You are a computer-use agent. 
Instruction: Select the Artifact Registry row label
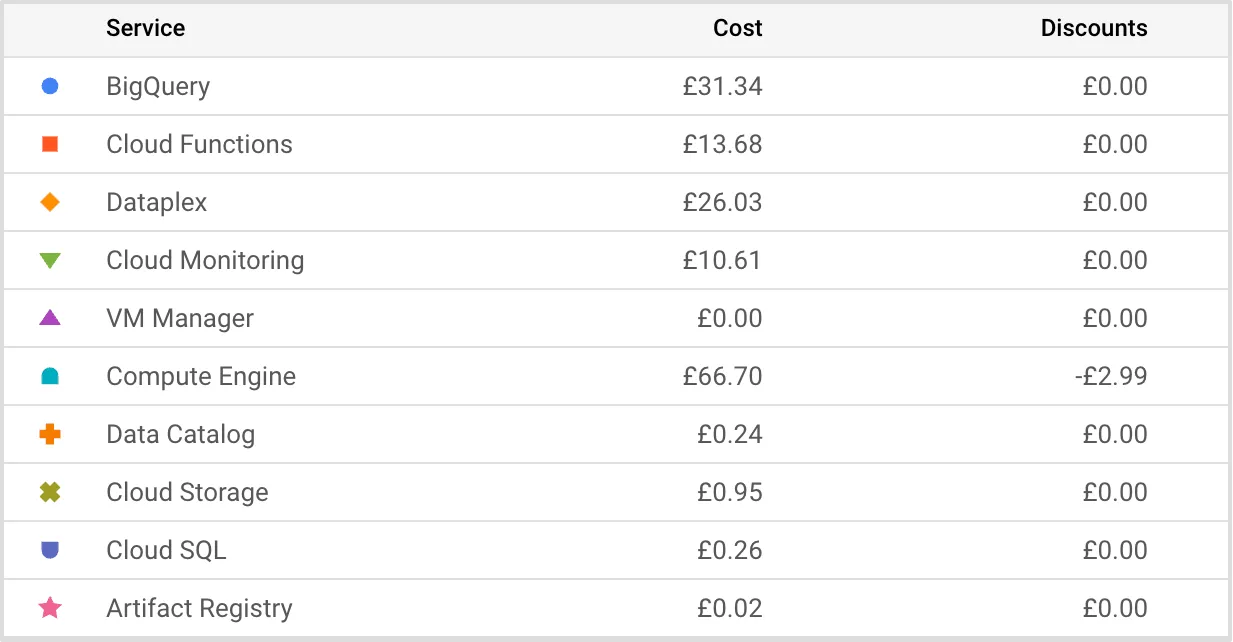point(199,608)
